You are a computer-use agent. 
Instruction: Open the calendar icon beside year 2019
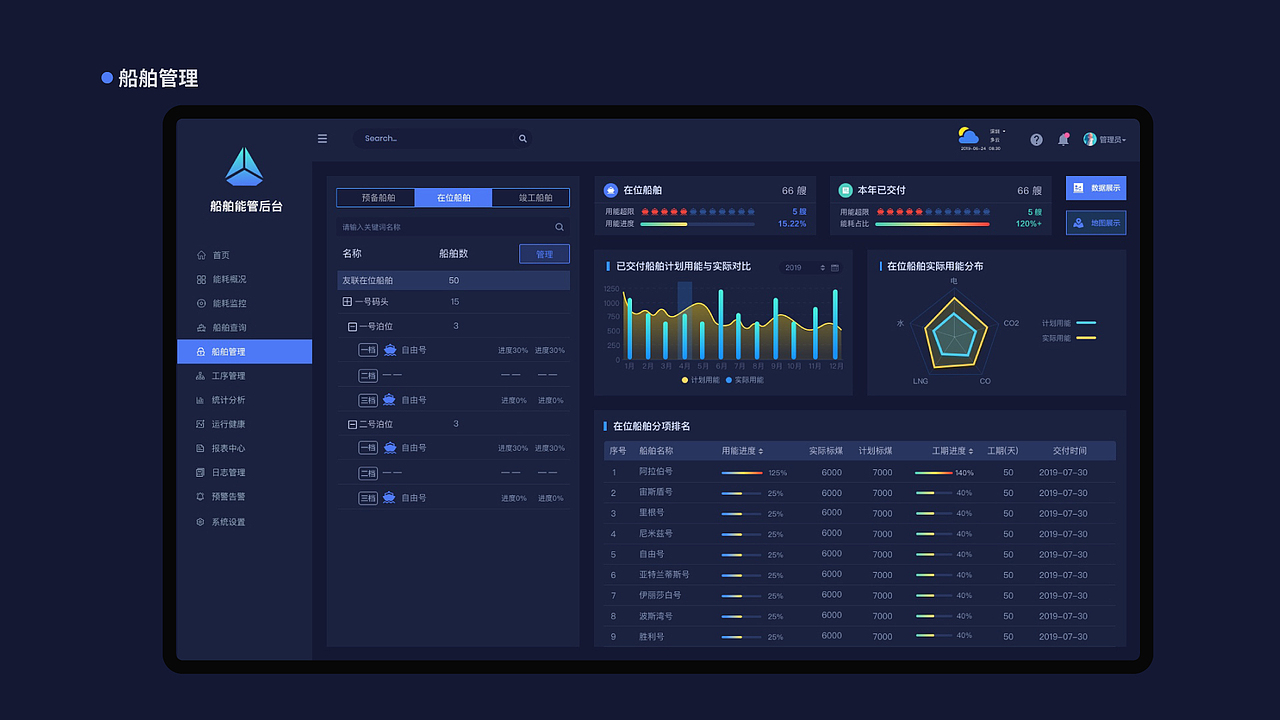tap(835, 268)
